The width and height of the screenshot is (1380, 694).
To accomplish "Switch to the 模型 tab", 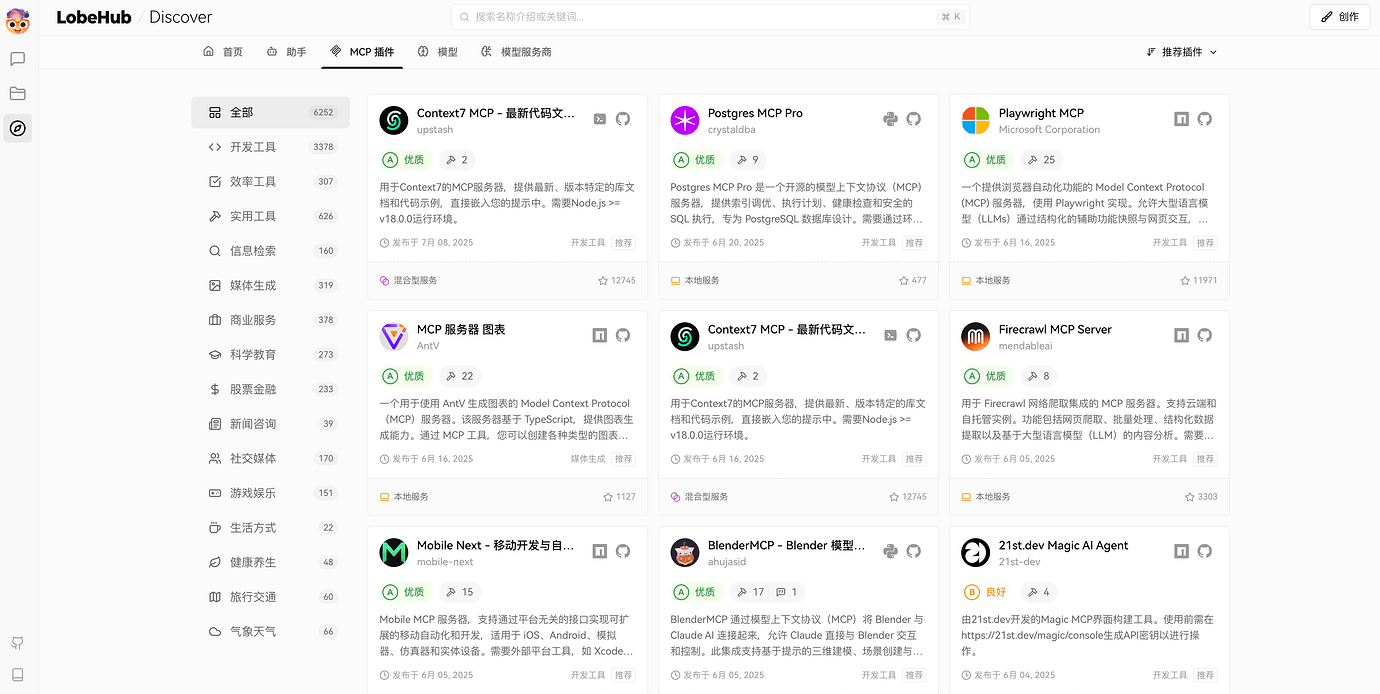I will pyautogui.click(x=438, y=52).
